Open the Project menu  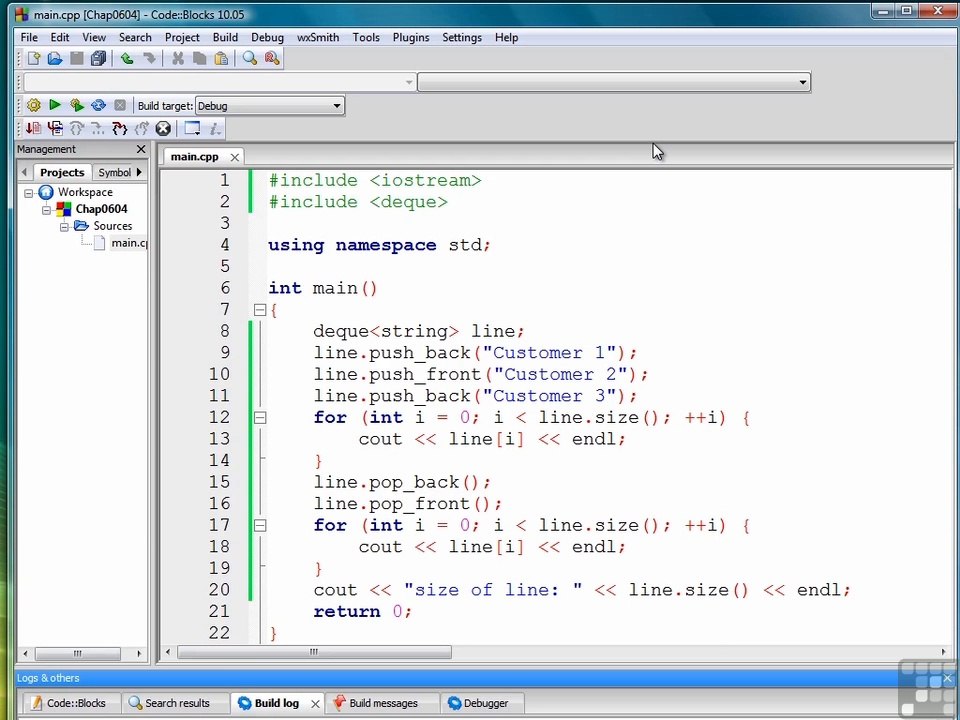(x=182, y=37)
